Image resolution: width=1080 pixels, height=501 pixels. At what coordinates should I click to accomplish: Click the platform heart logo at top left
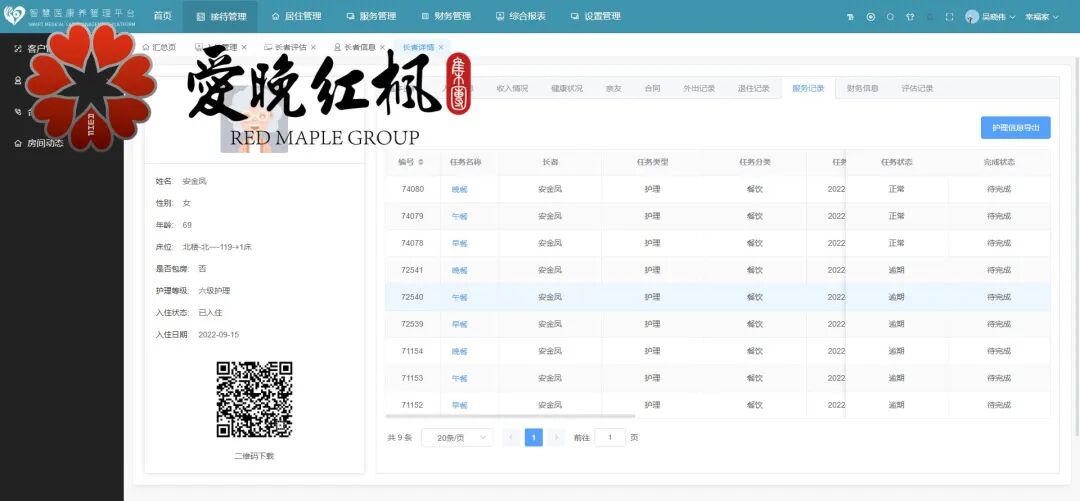(14, 16)
